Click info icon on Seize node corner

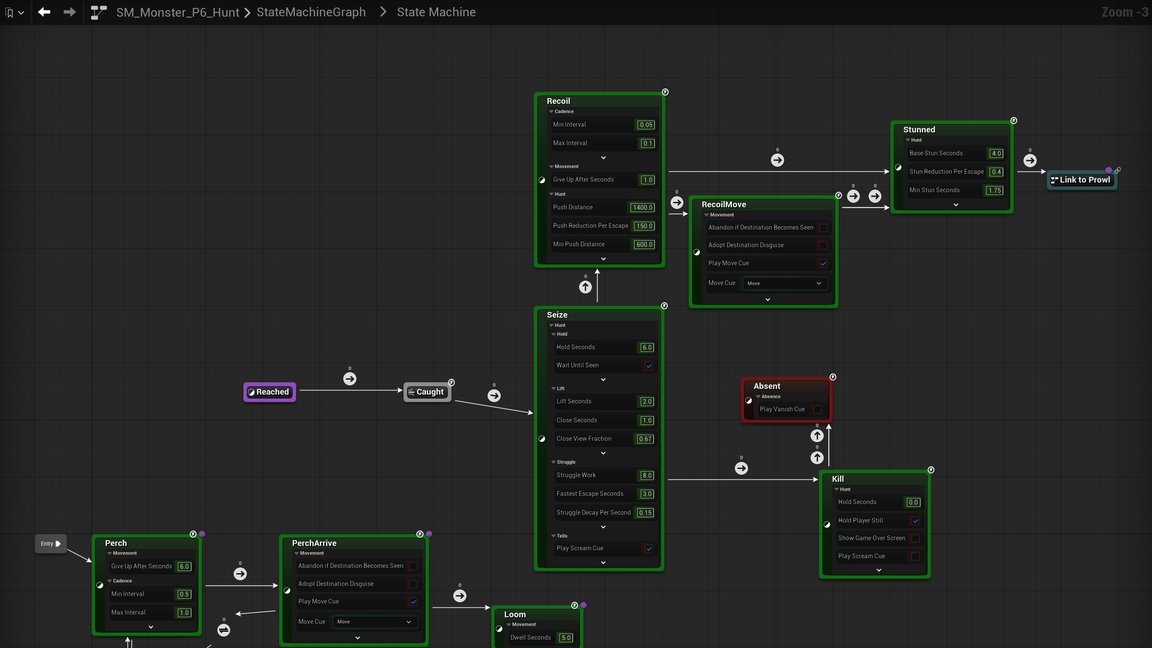tap(664, 306)
